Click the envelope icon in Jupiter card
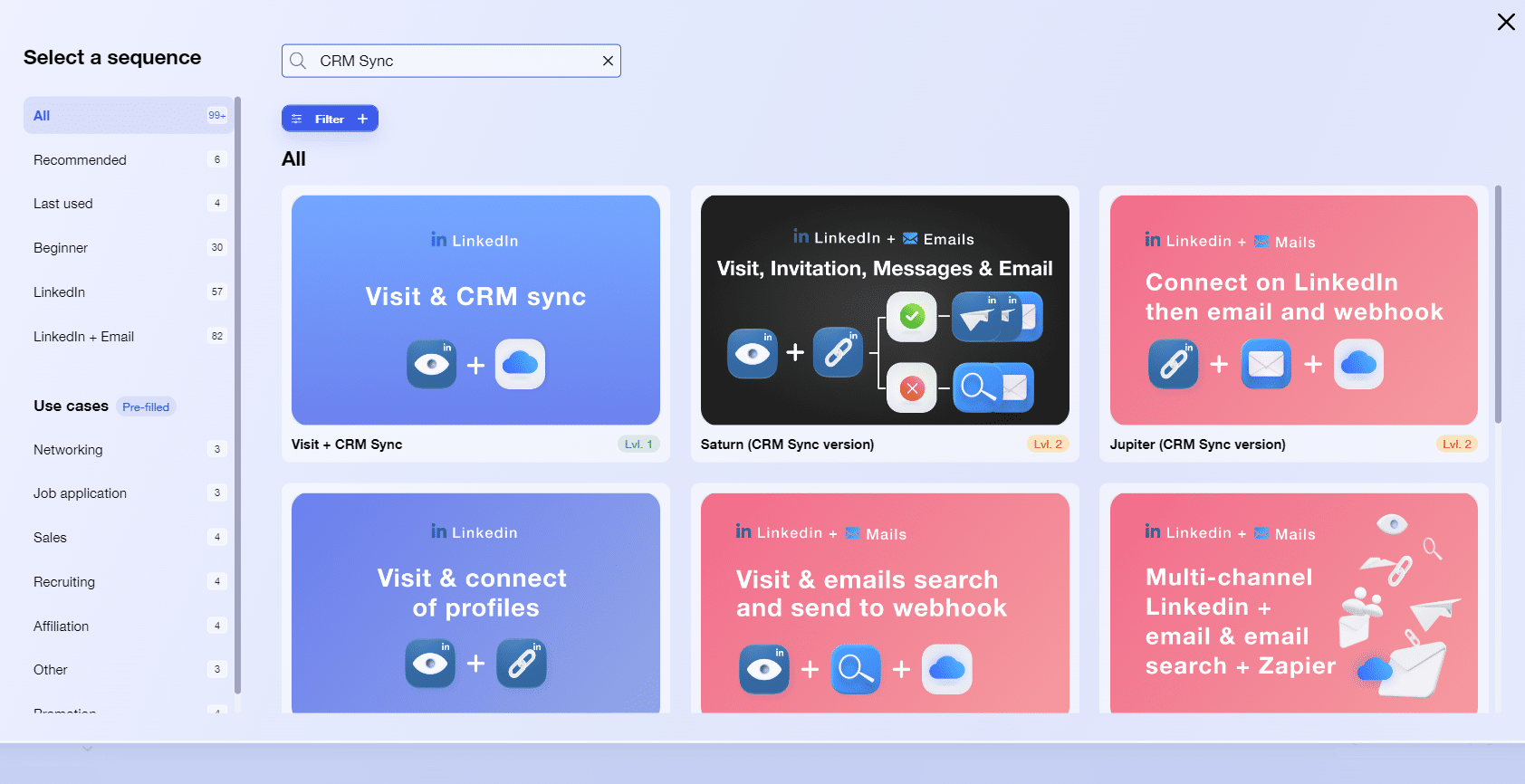1525x784 pixels. [1266, 364]
